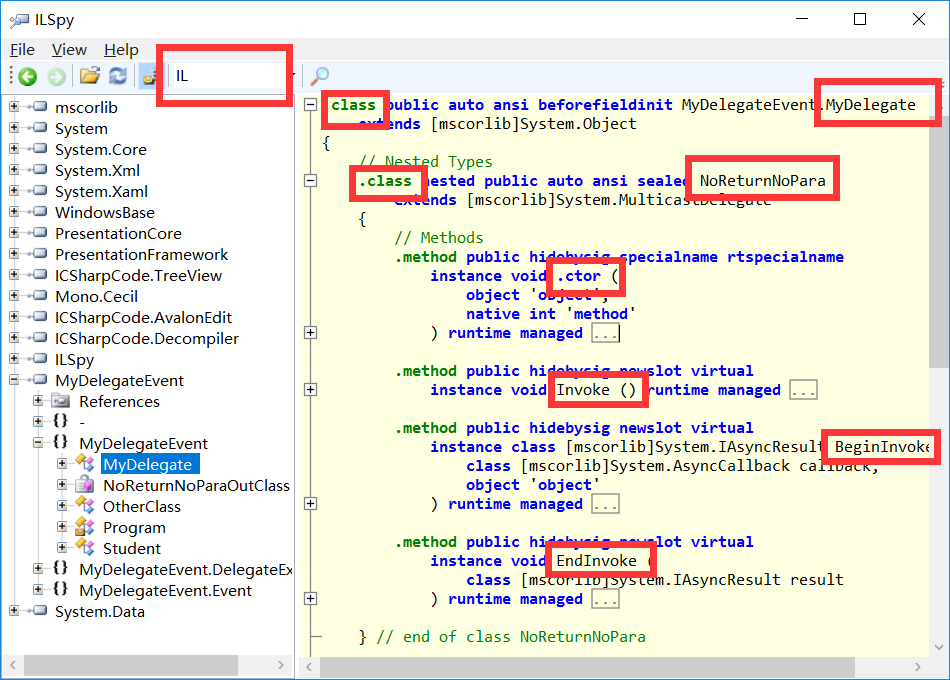Click the .ctor folded body ellipsis
The image size is (950, 680).
click(x=605, y=333)
